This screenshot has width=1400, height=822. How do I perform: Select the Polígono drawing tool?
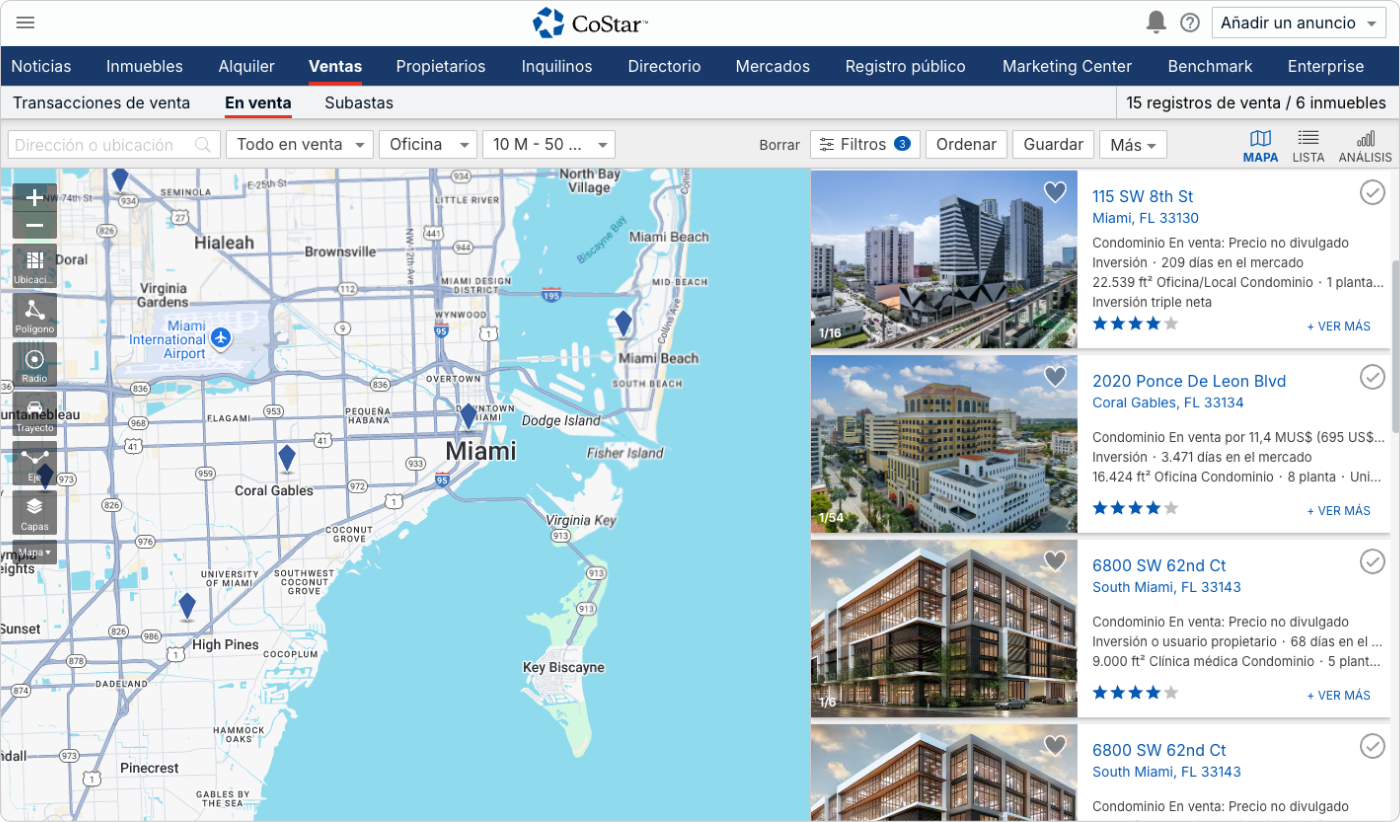coord(34,315)
